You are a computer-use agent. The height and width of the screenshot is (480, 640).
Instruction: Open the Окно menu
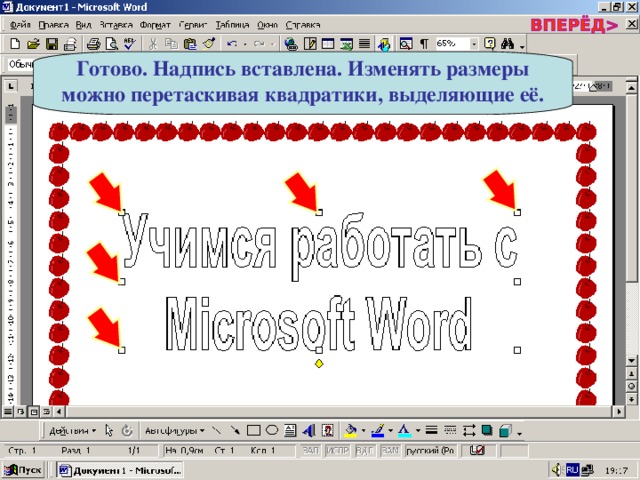267,25
